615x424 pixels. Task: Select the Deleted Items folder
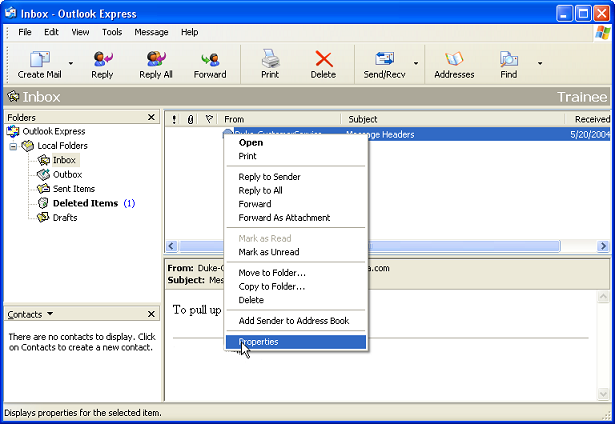[84, 203]
